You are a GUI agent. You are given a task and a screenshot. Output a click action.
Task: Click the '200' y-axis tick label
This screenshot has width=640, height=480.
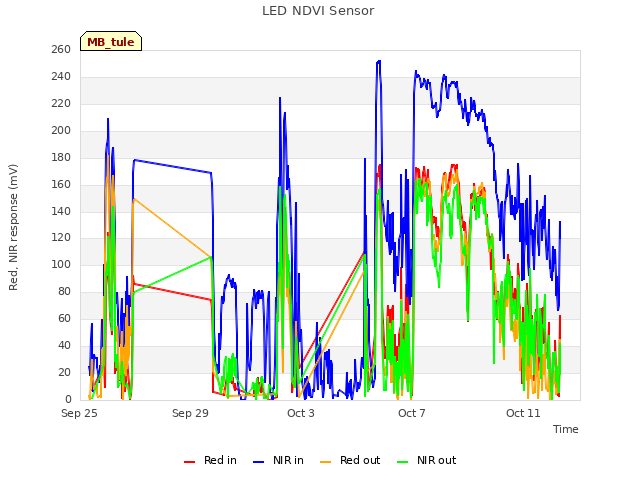[x=61, y=131]
